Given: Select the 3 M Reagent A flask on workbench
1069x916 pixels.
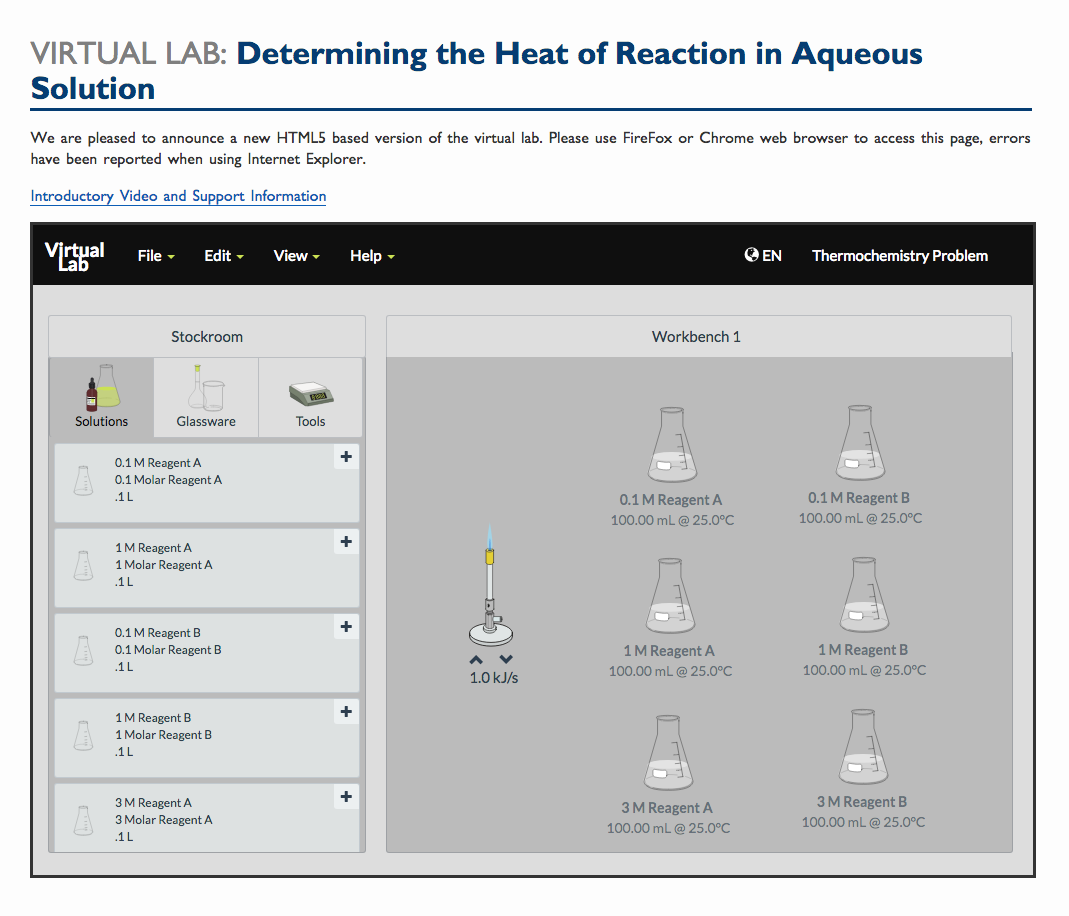Looking at the screenshot, I should (x=668, y=750).
